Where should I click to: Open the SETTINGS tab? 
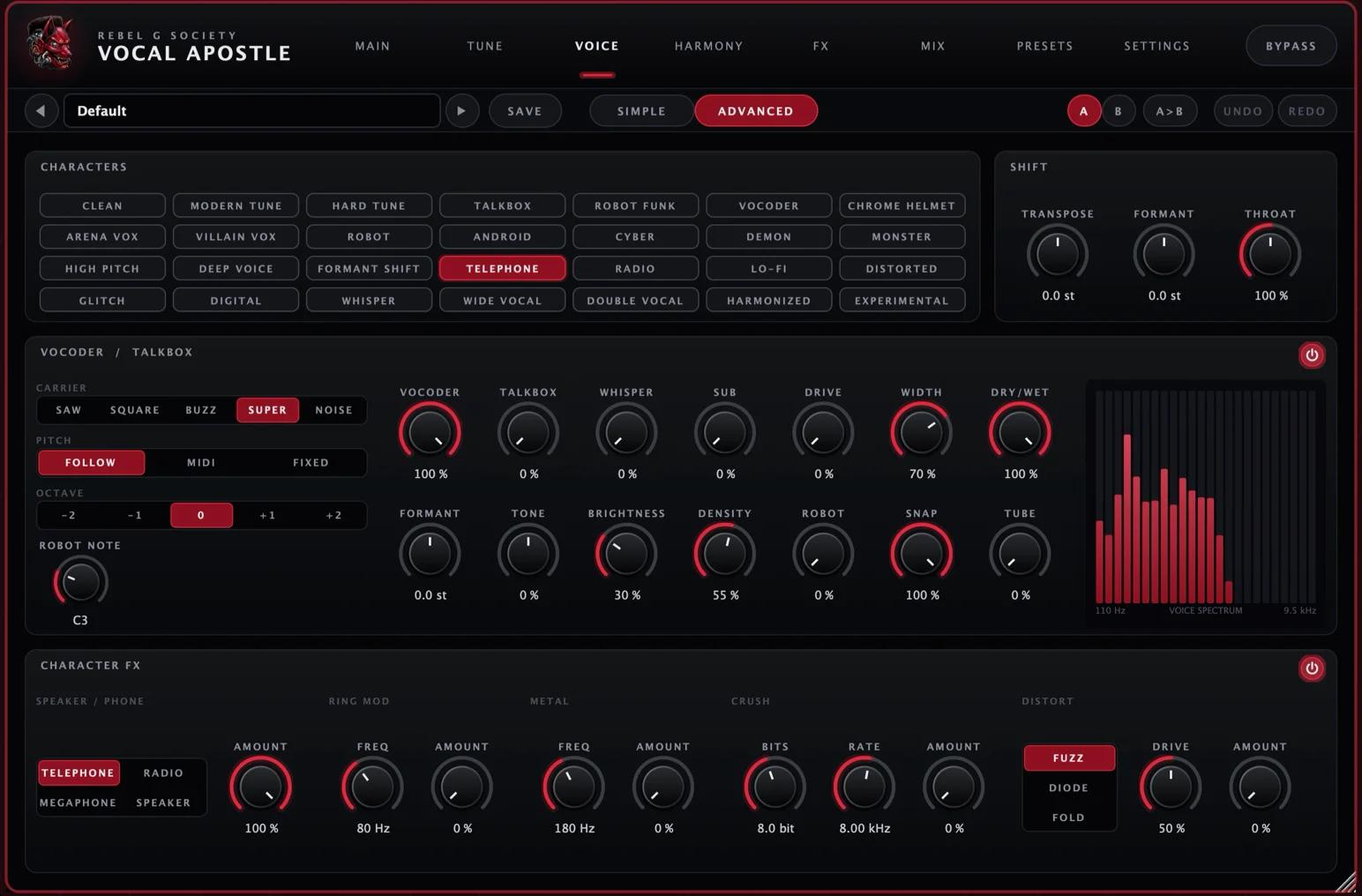[x=1156, y=46]
